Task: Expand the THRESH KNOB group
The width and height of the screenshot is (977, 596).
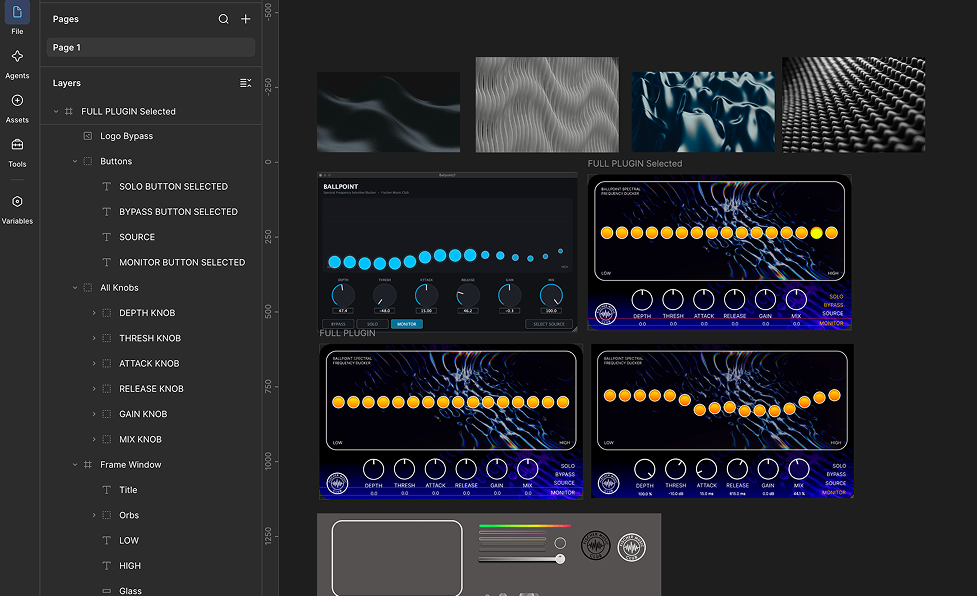Action: tap(94, 338)
